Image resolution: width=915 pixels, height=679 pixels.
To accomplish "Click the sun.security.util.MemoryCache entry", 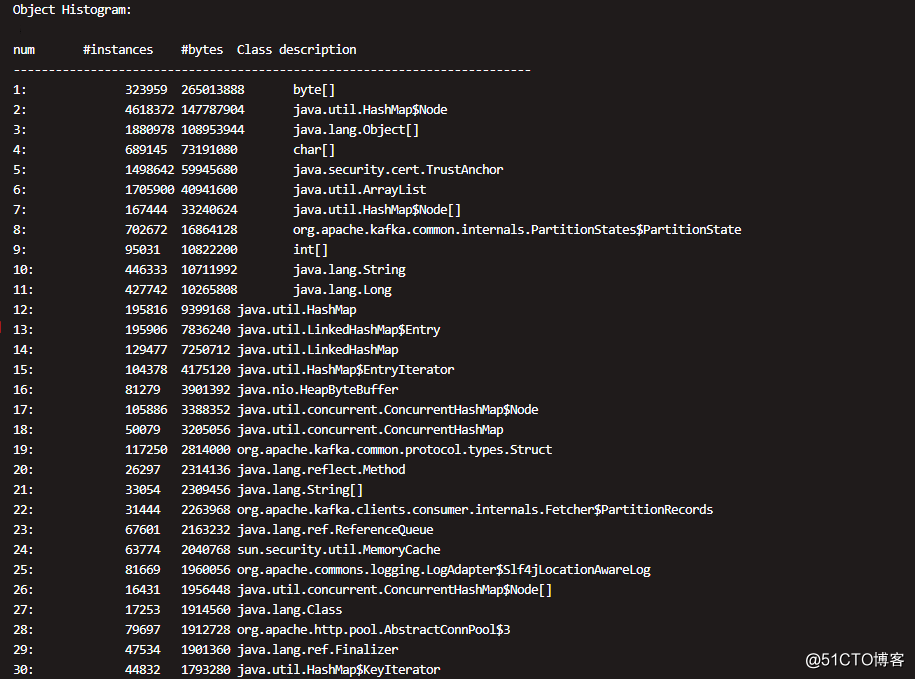I will (x=338, y=550).
